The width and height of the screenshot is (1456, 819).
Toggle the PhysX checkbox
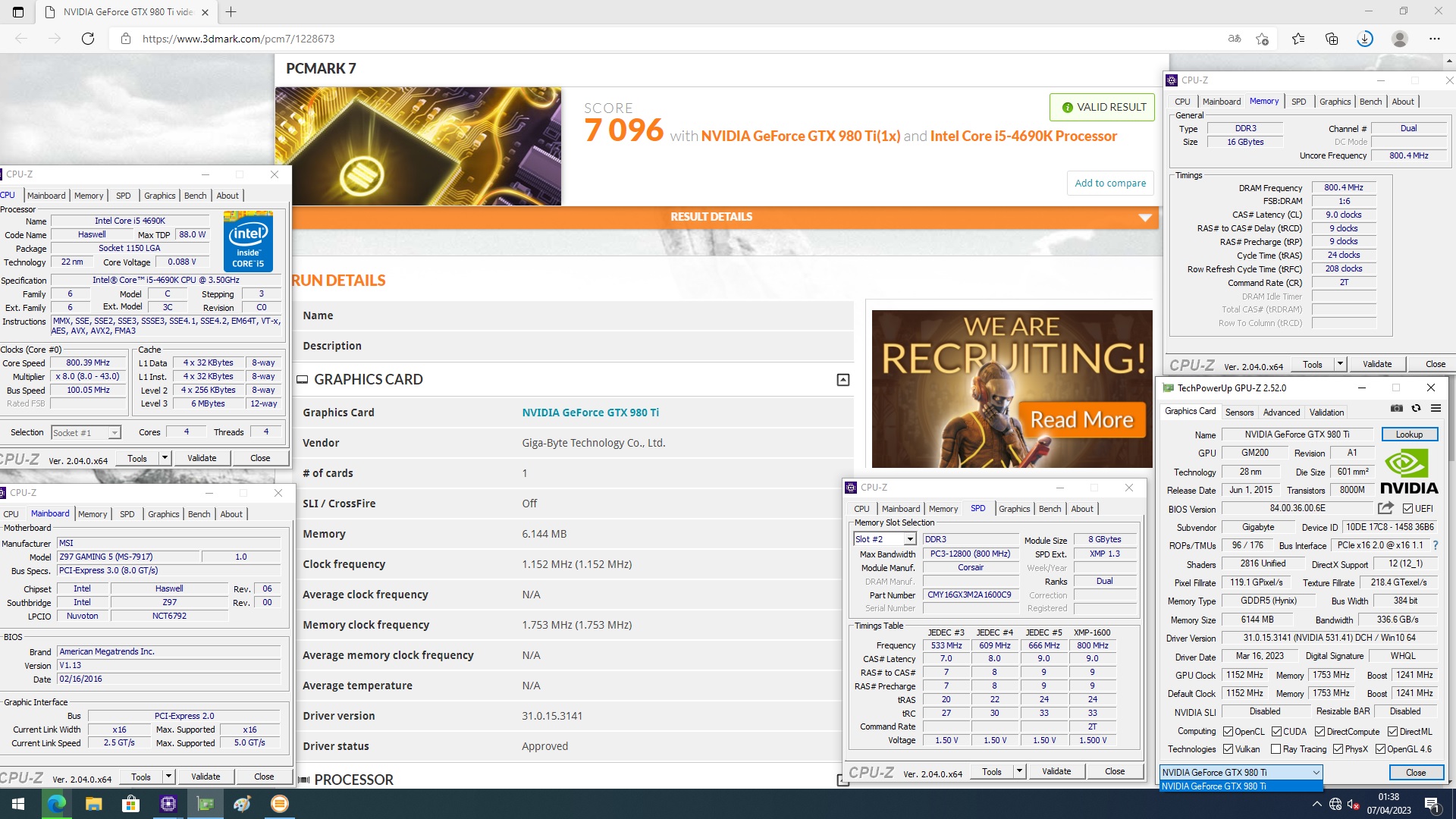pyautogui.click(x=1338, y=749)
